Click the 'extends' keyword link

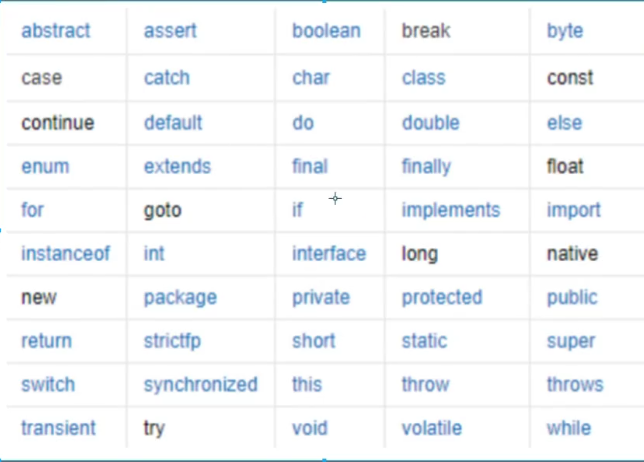[177, 167]
